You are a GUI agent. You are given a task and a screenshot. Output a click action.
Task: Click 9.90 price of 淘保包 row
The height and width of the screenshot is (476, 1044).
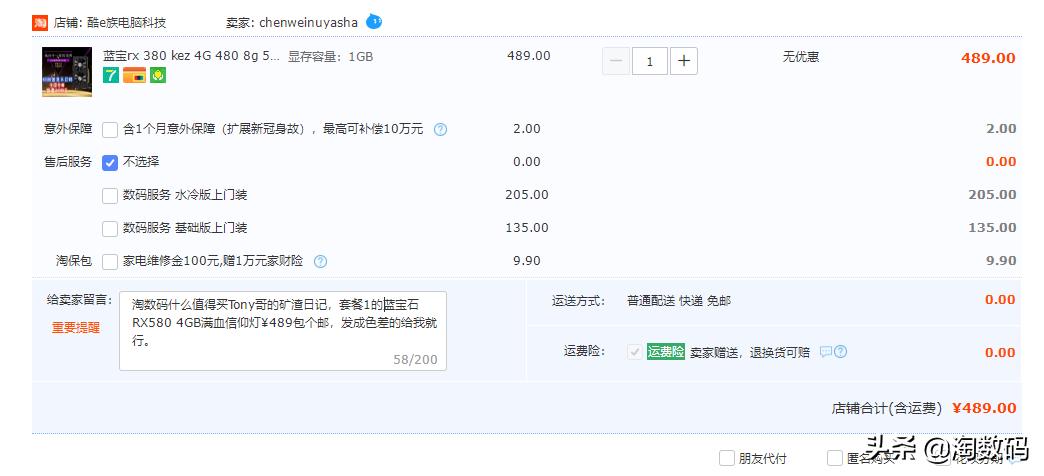pyautogui.click(x=527, y=260)
